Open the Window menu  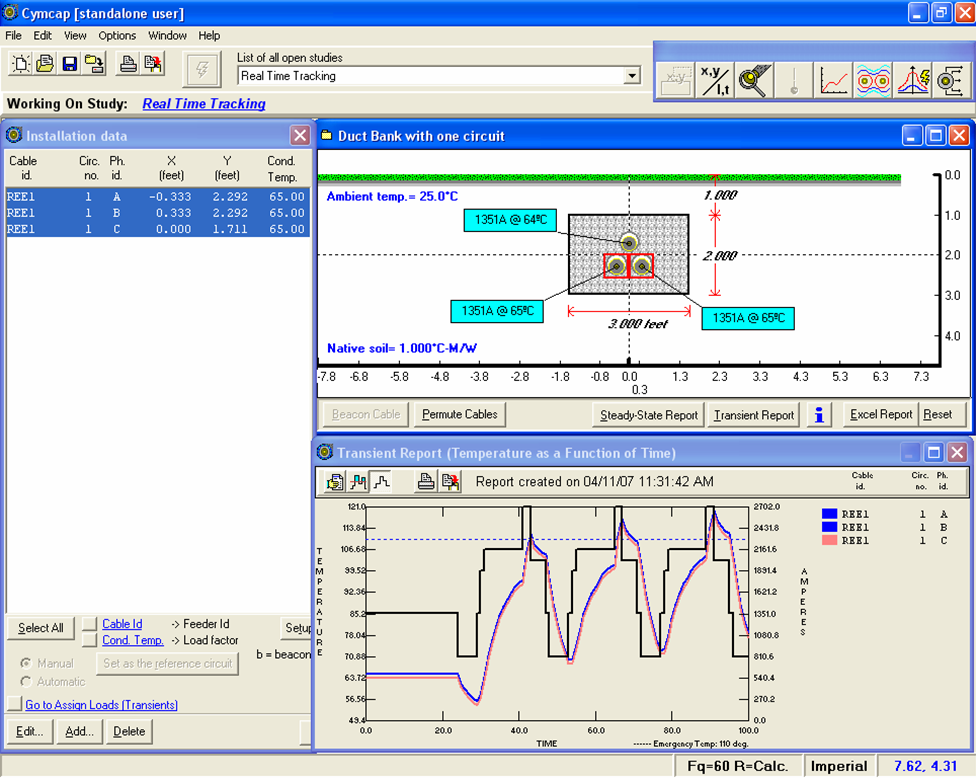167,35
